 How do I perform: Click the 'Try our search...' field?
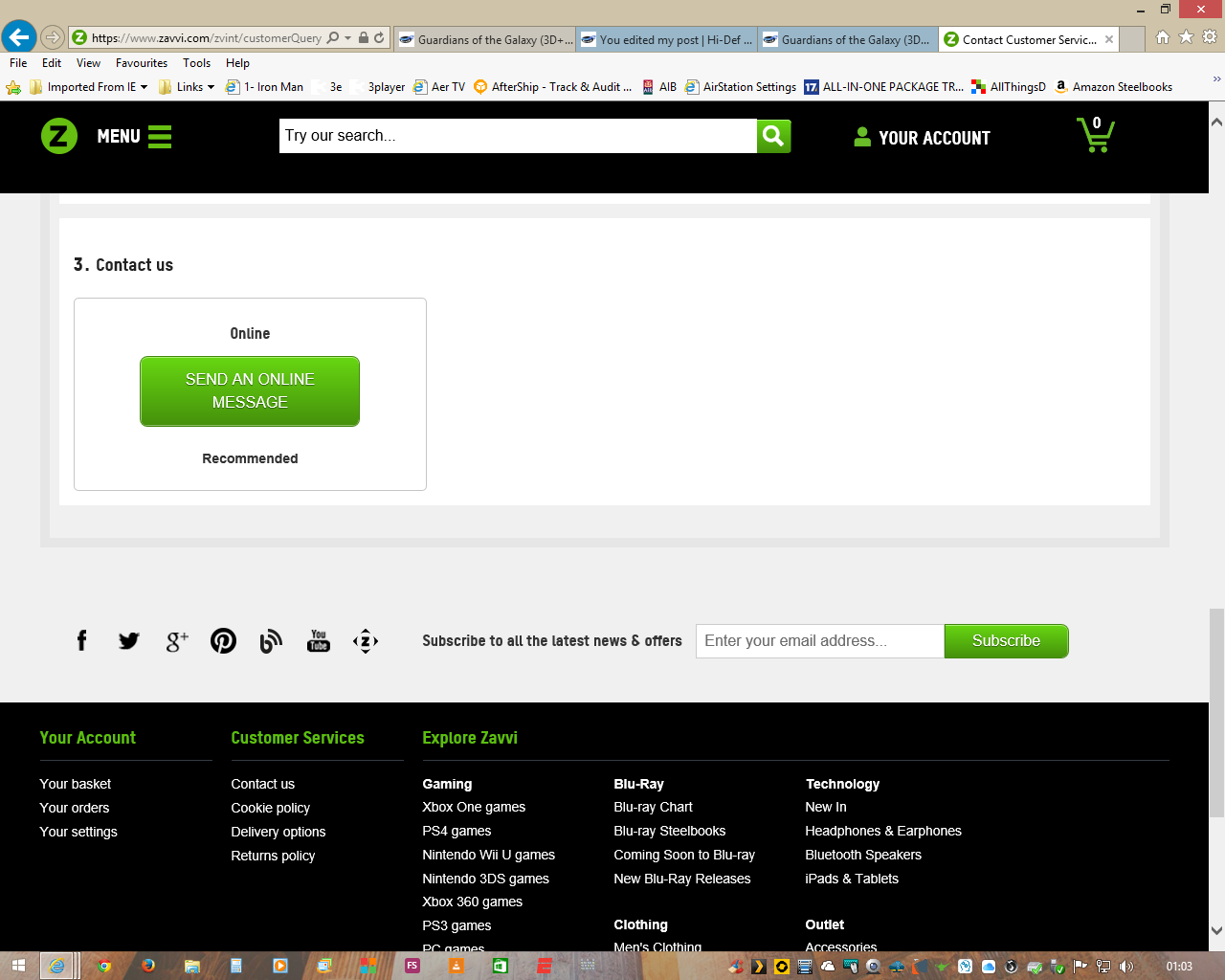(x=518, y=136)
